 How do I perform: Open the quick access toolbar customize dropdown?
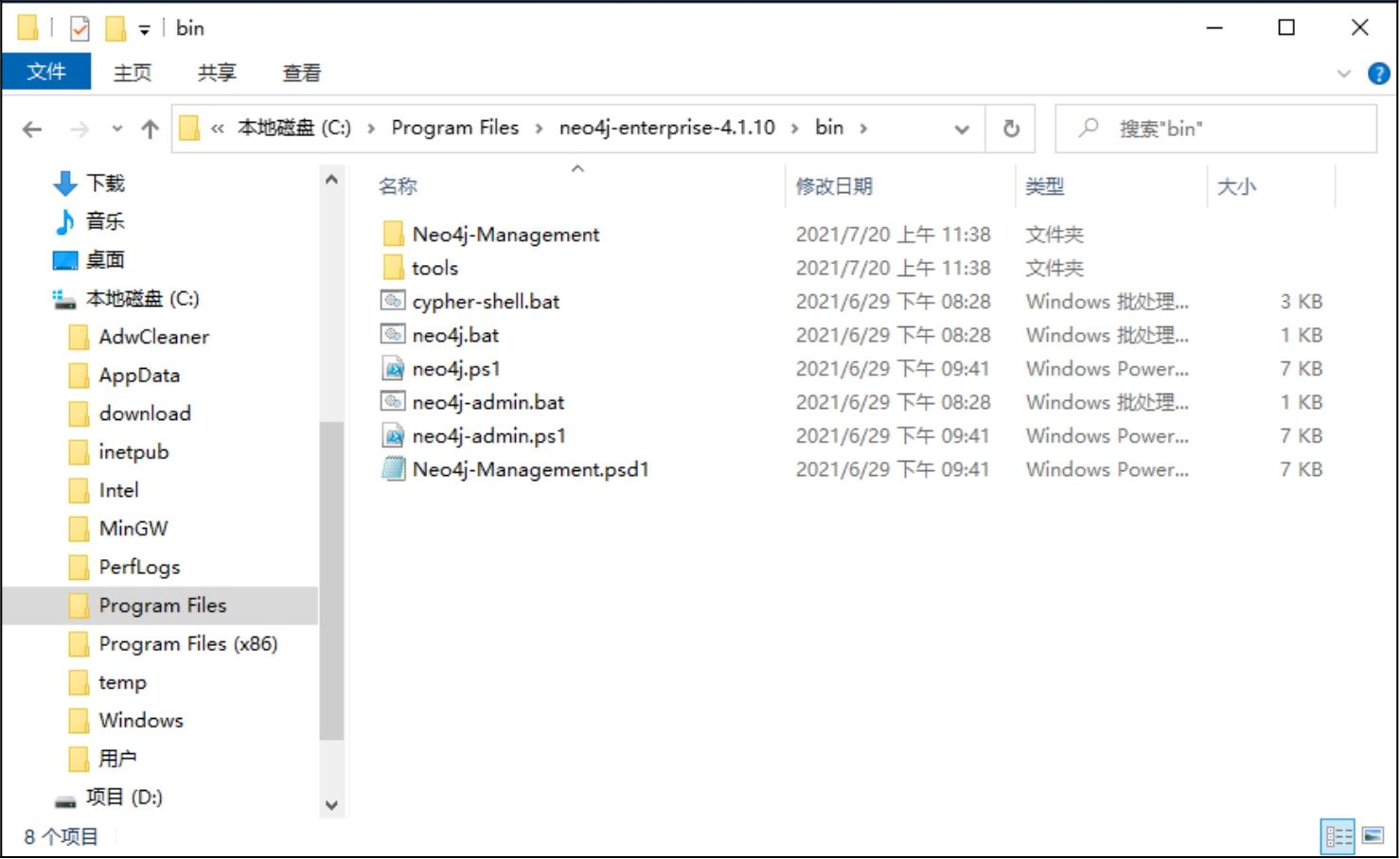click(145, 30)
